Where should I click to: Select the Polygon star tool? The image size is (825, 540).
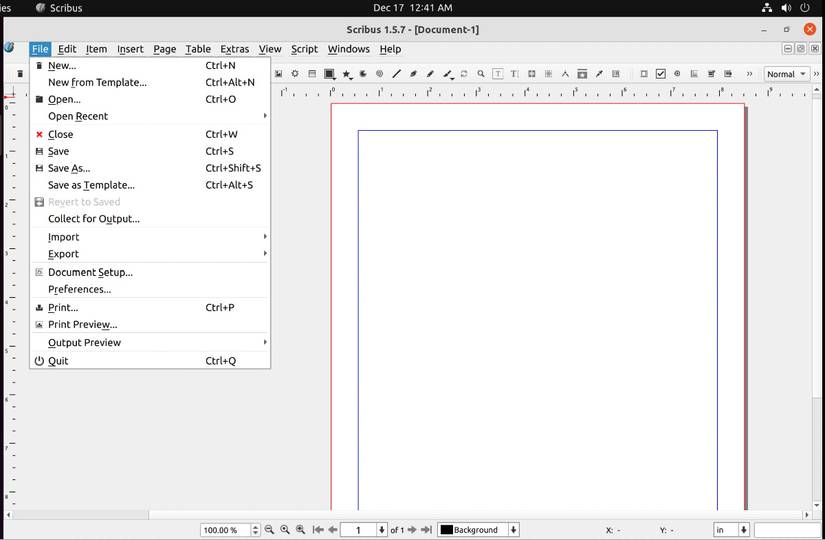point(347,74)
